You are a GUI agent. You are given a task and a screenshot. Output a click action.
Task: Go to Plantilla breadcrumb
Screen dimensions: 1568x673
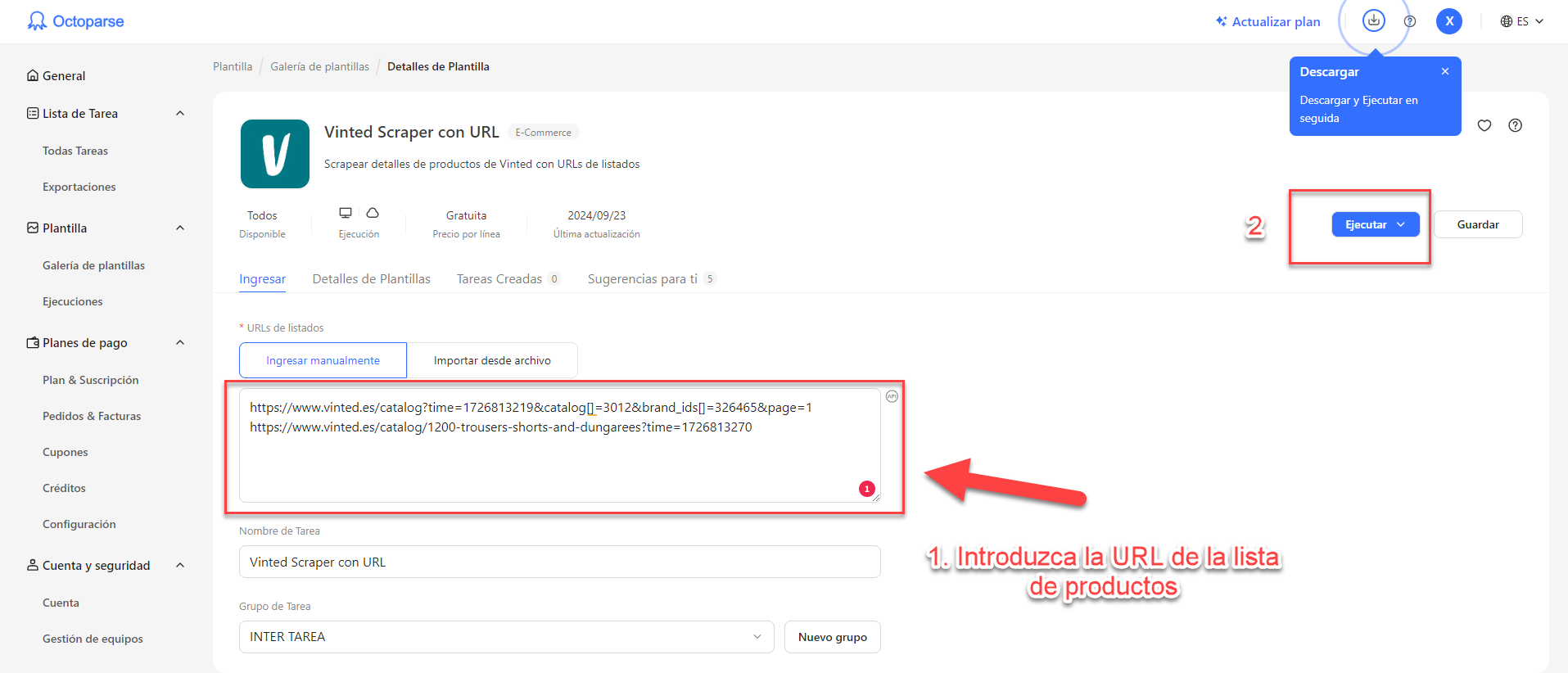pyautogui.click(x=233, y=66)
